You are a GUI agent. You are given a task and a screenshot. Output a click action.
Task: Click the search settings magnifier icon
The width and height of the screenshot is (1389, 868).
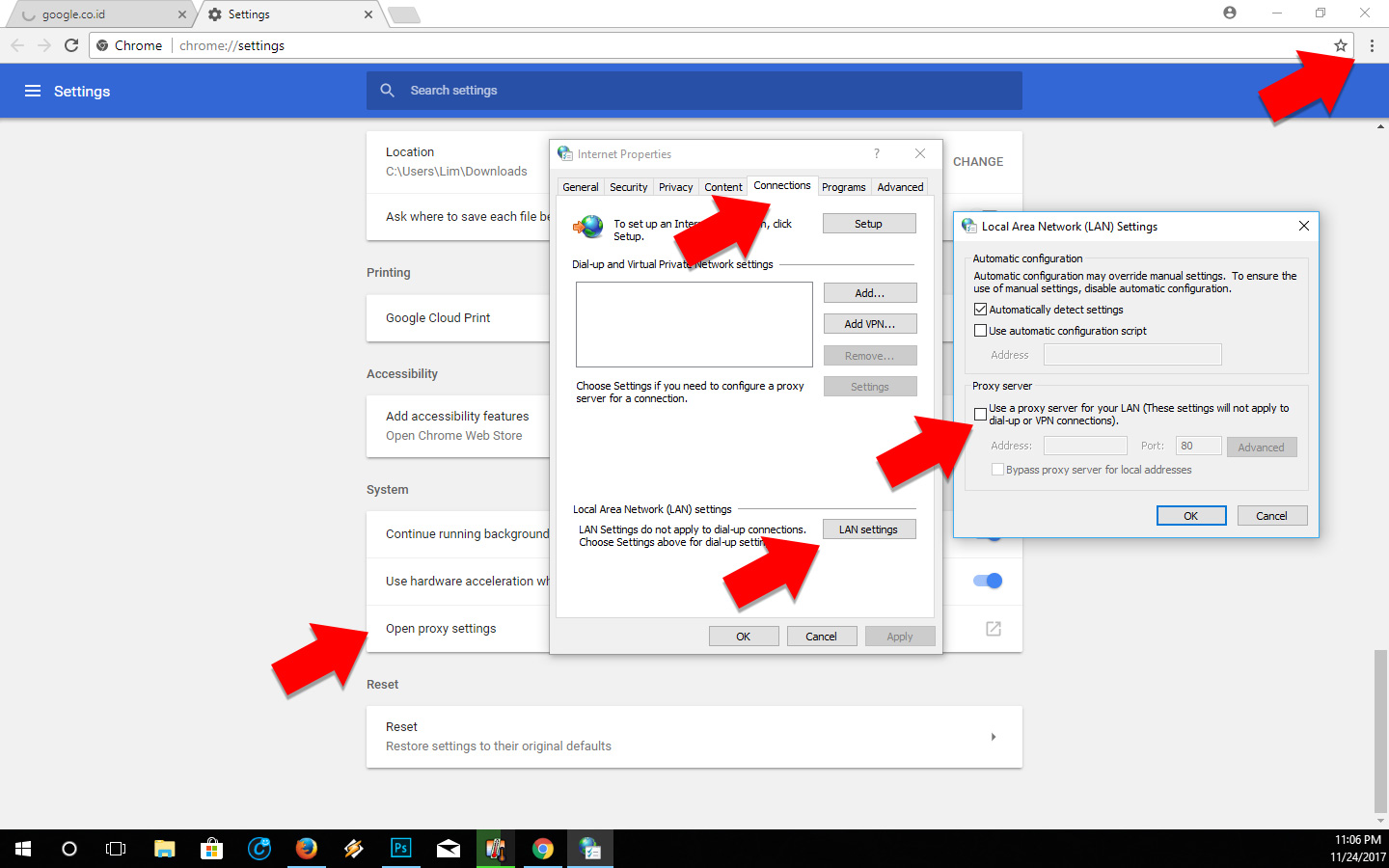[x=387, y=90]
